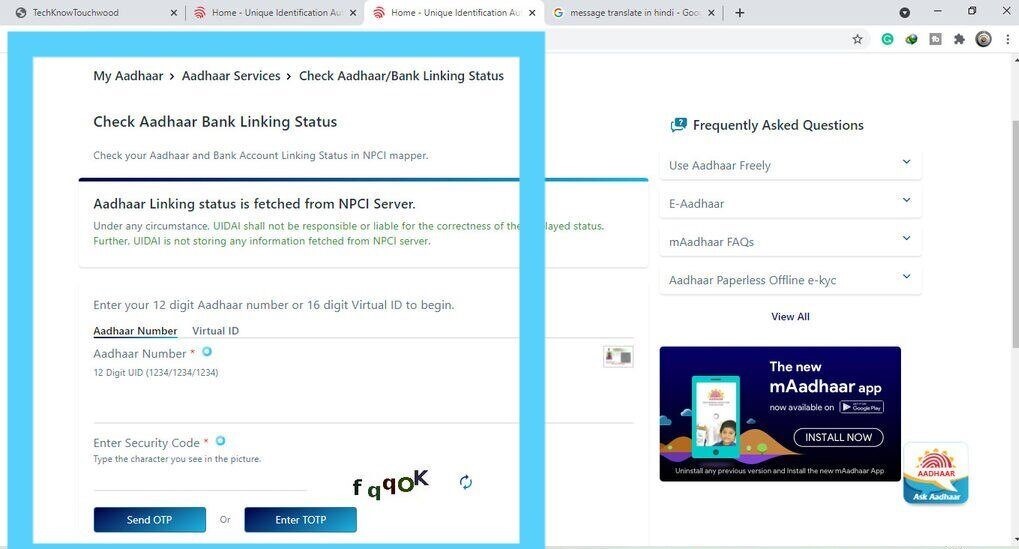Click the Frequently Asked Questions icon
The image size is (1019, 549).
tap(678, 125)
